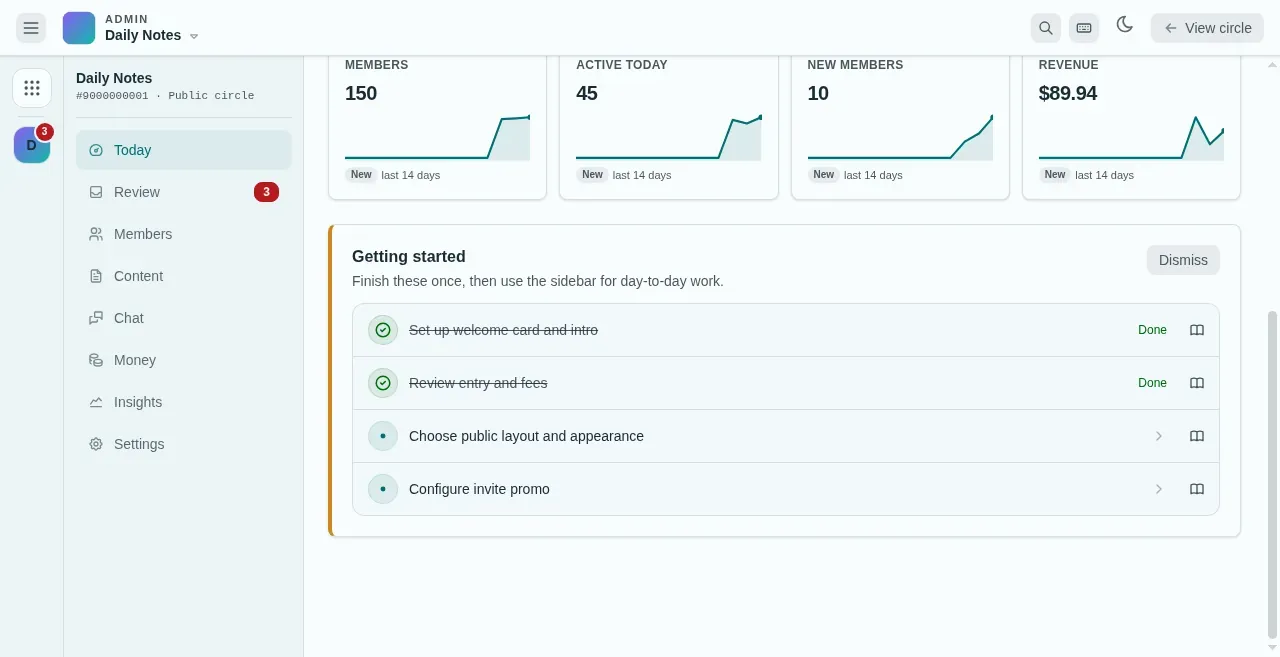Click Done status on welcome card row

click(1152, 330)
